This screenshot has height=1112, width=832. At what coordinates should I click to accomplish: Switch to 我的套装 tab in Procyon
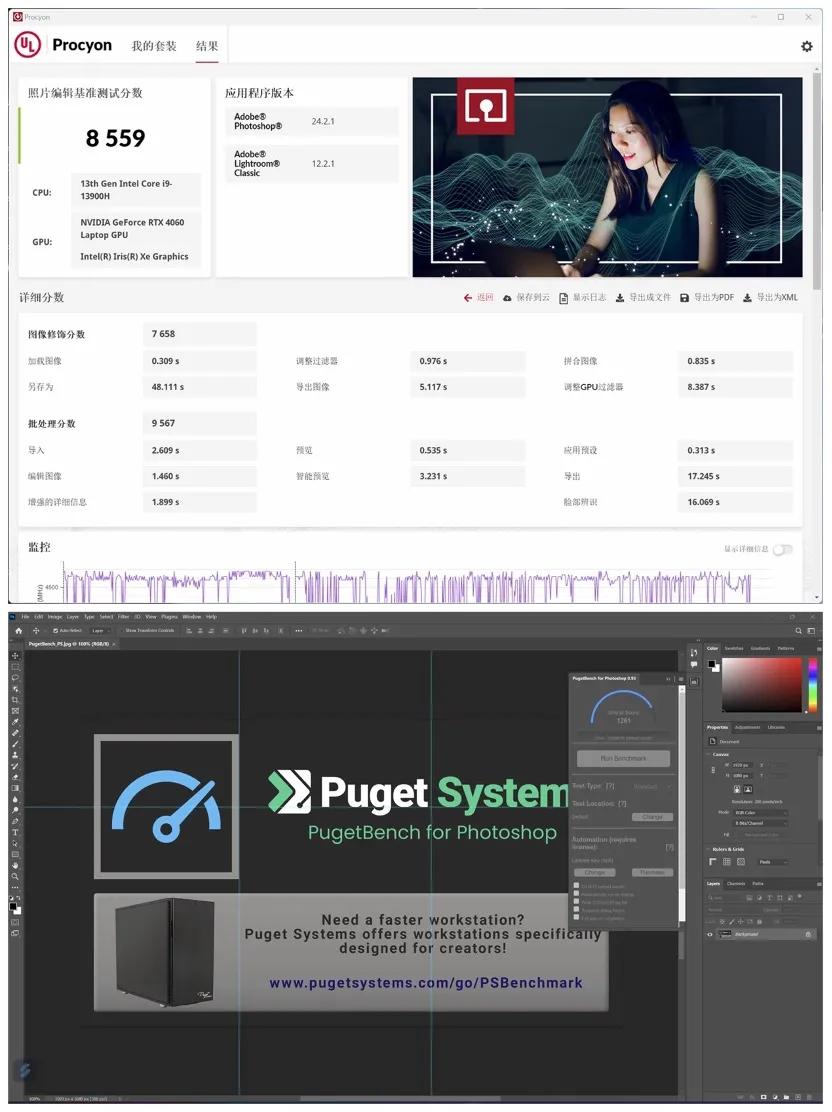point(153,46)
